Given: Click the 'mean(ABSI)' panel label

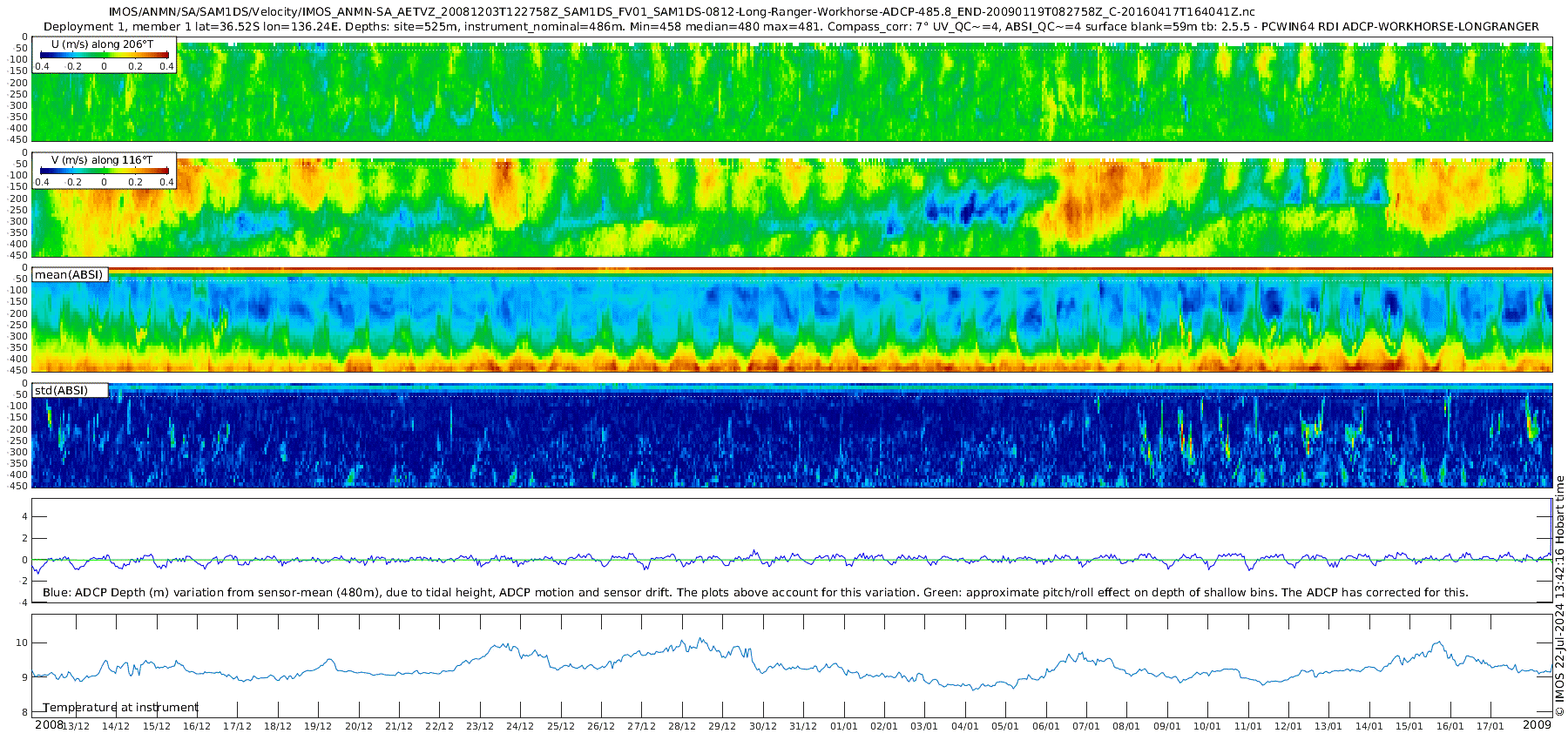Looking at the screenshot, I should (69, 275).
